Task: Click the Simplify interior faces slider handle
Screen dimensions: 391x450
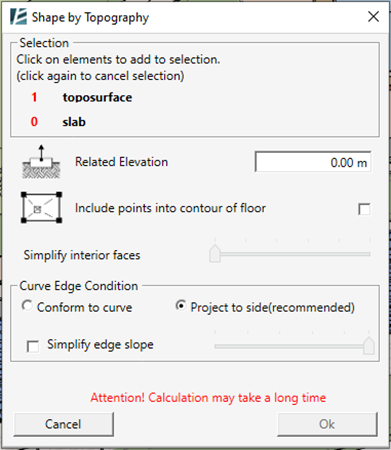Action: 215,254
